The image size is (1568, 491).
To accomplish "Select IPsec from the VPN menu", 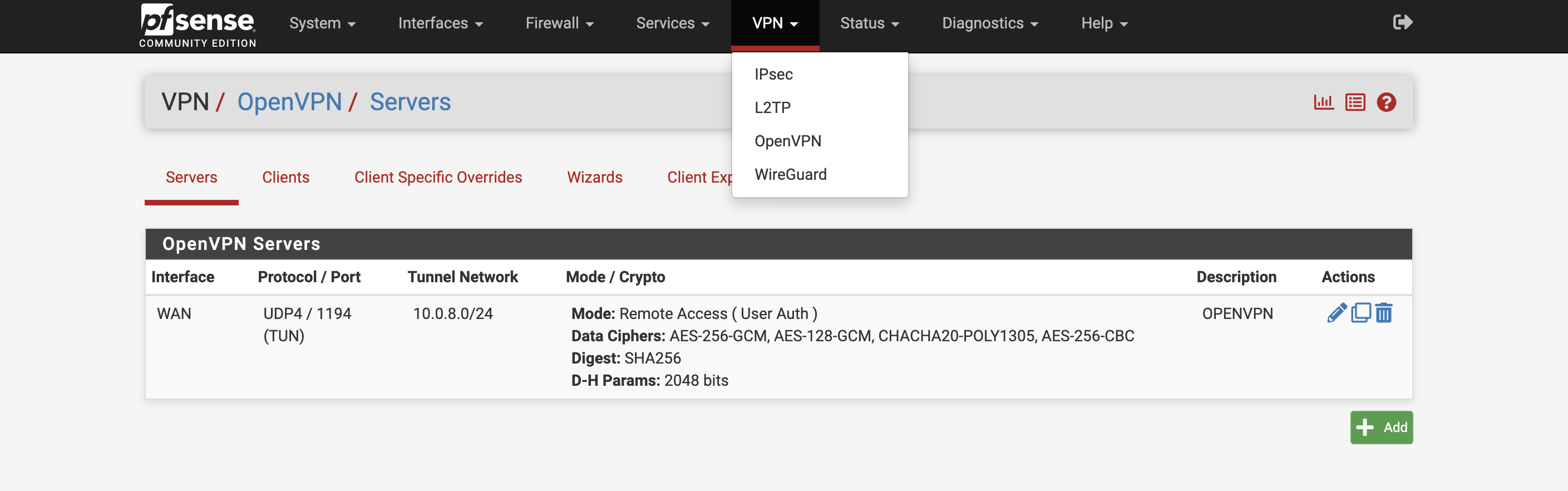I will click(773, 75).
